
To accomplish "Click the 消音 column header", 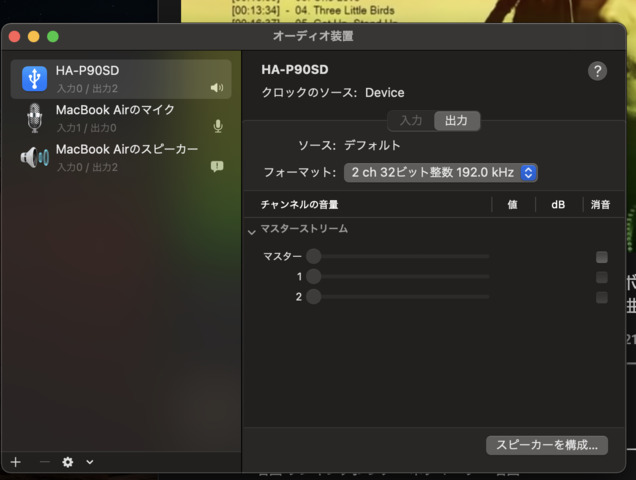I will [x=600, y=204].
